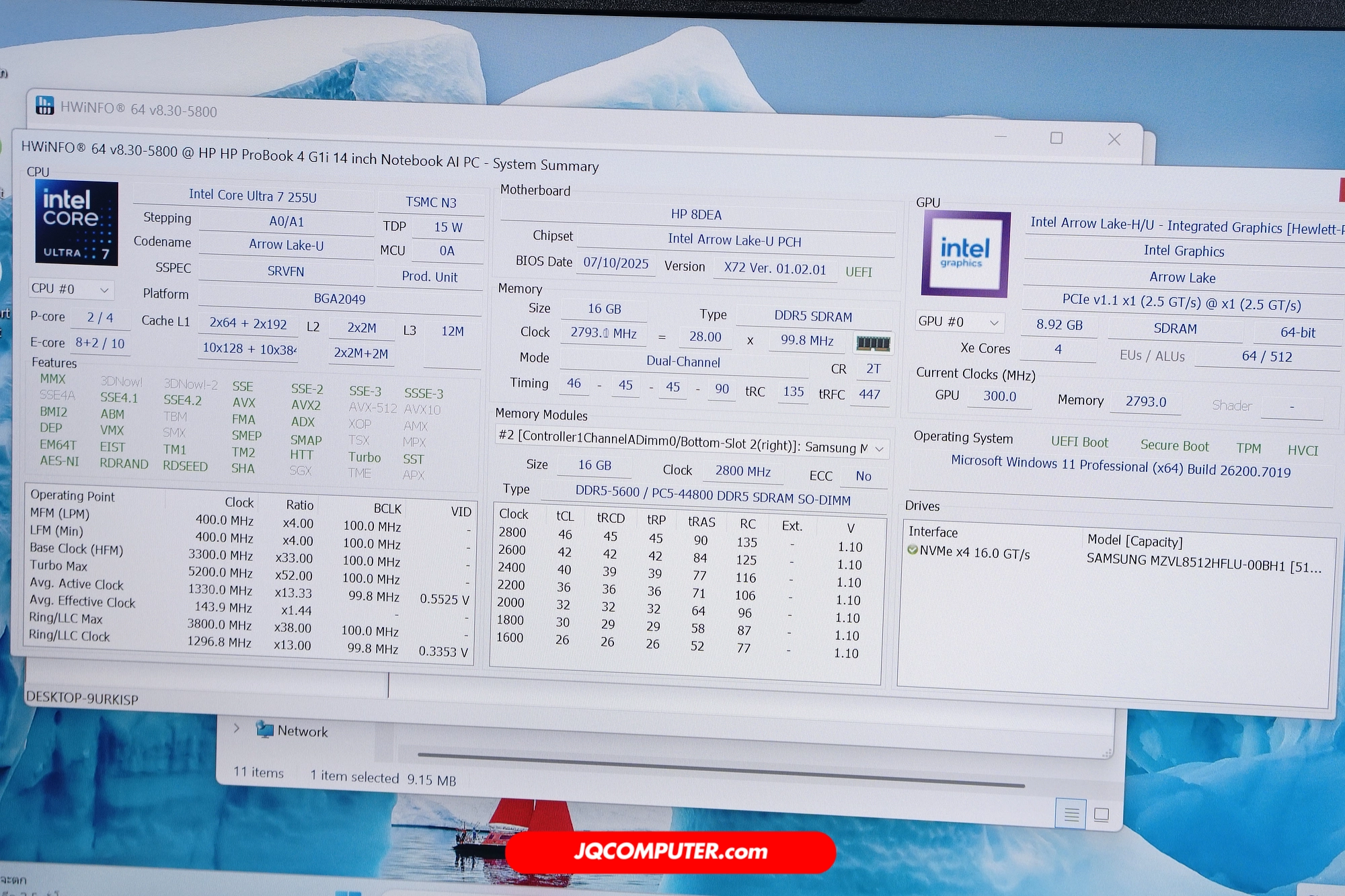Image resolution: width=1345 pixels, height=896 pixels.
Task: Click the HWiNFO app icon in title bar
Action: pos(44,106)
